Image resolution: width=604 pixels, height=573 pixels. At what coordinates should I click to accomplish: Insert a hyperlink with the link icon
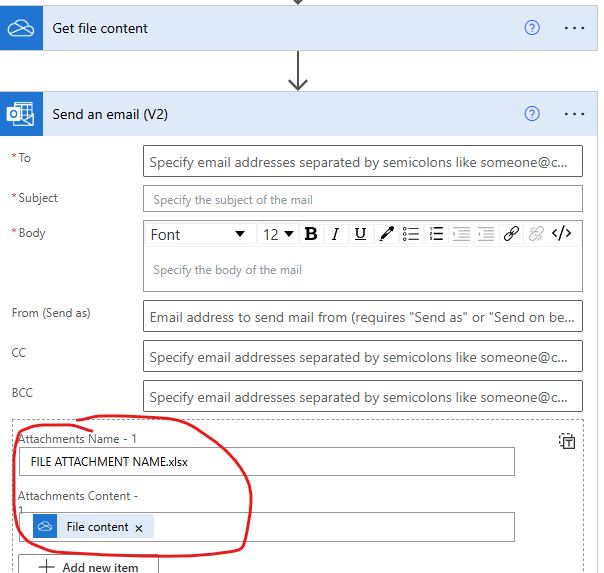[x=511, y=234]
